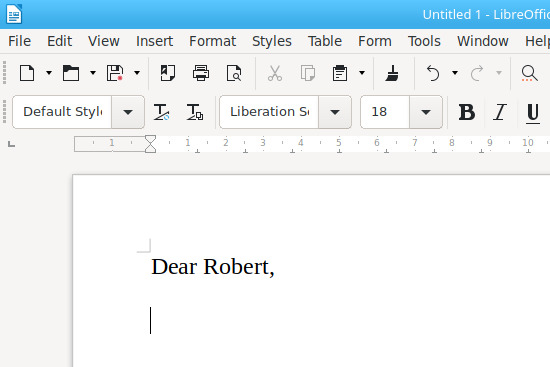550x367 pixels.
Task: Open the Undo history dropdown arrow
Action: (455, 73)
